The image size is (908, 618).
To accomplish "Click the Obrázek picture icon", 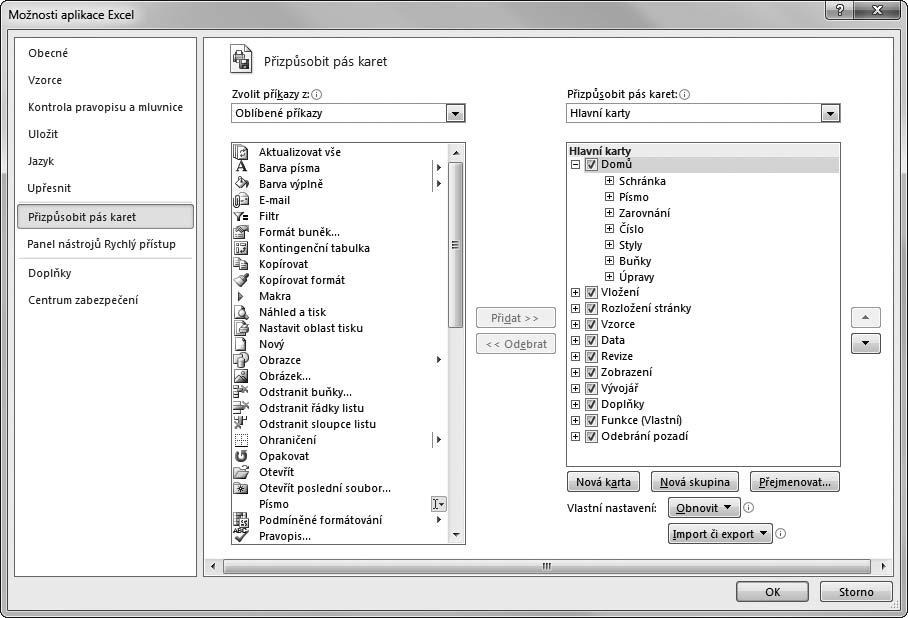I will (x=241, y=376).
